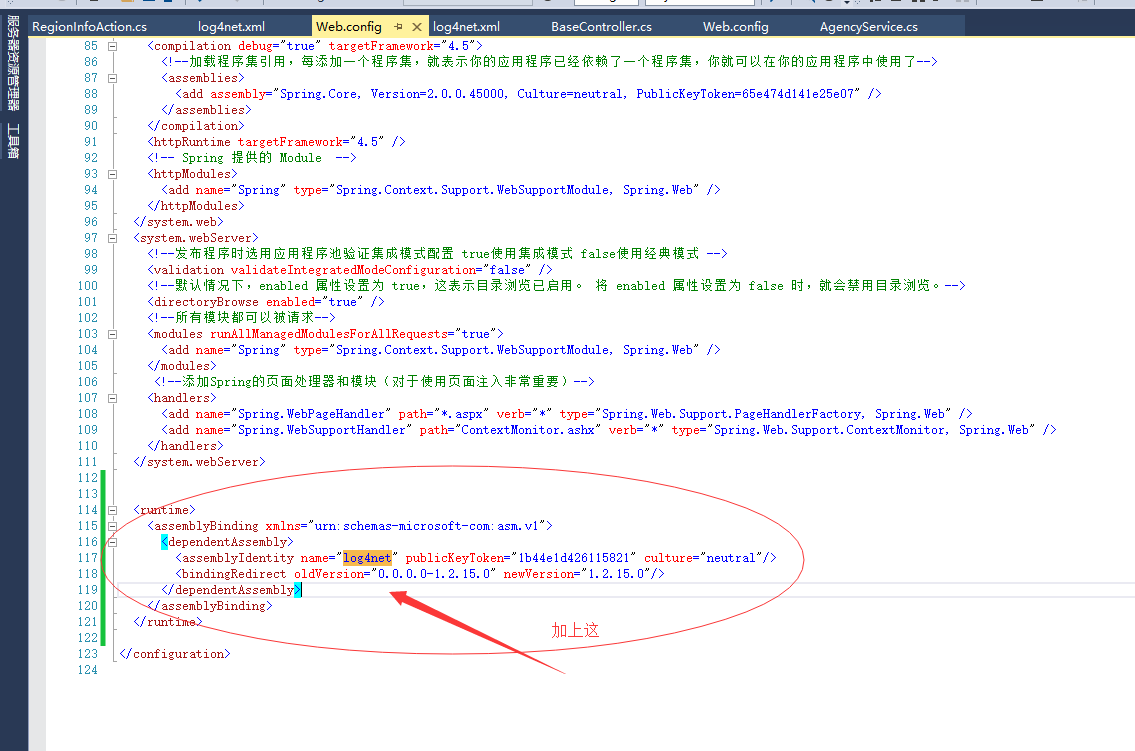
Task: Collapse the runtime block at line 114
Action: pos(112,510)
